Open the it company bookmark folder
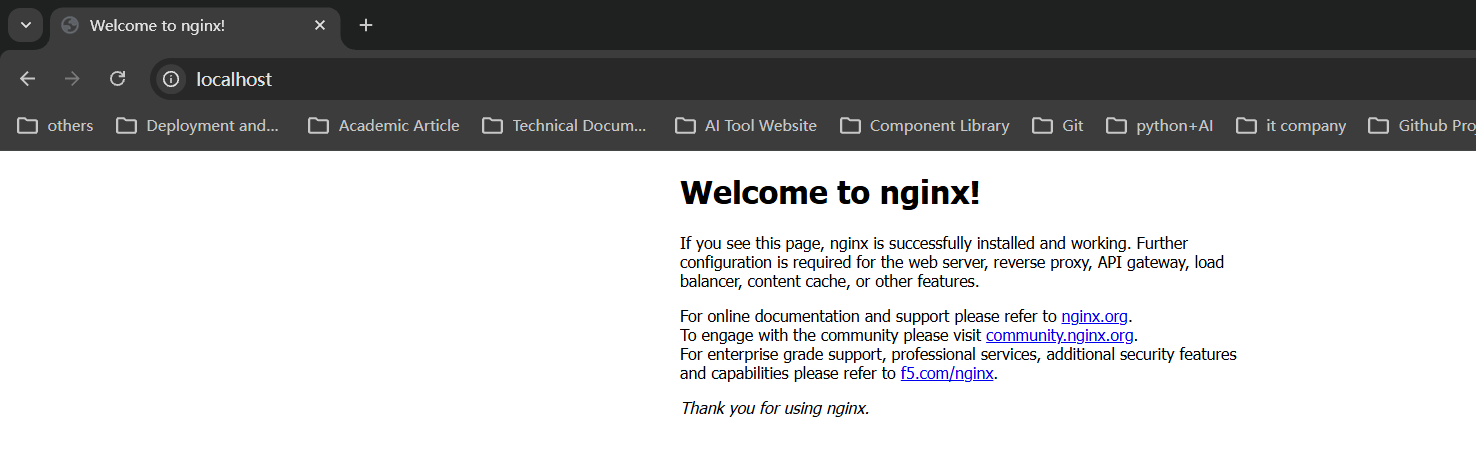 click(1291, 126)
